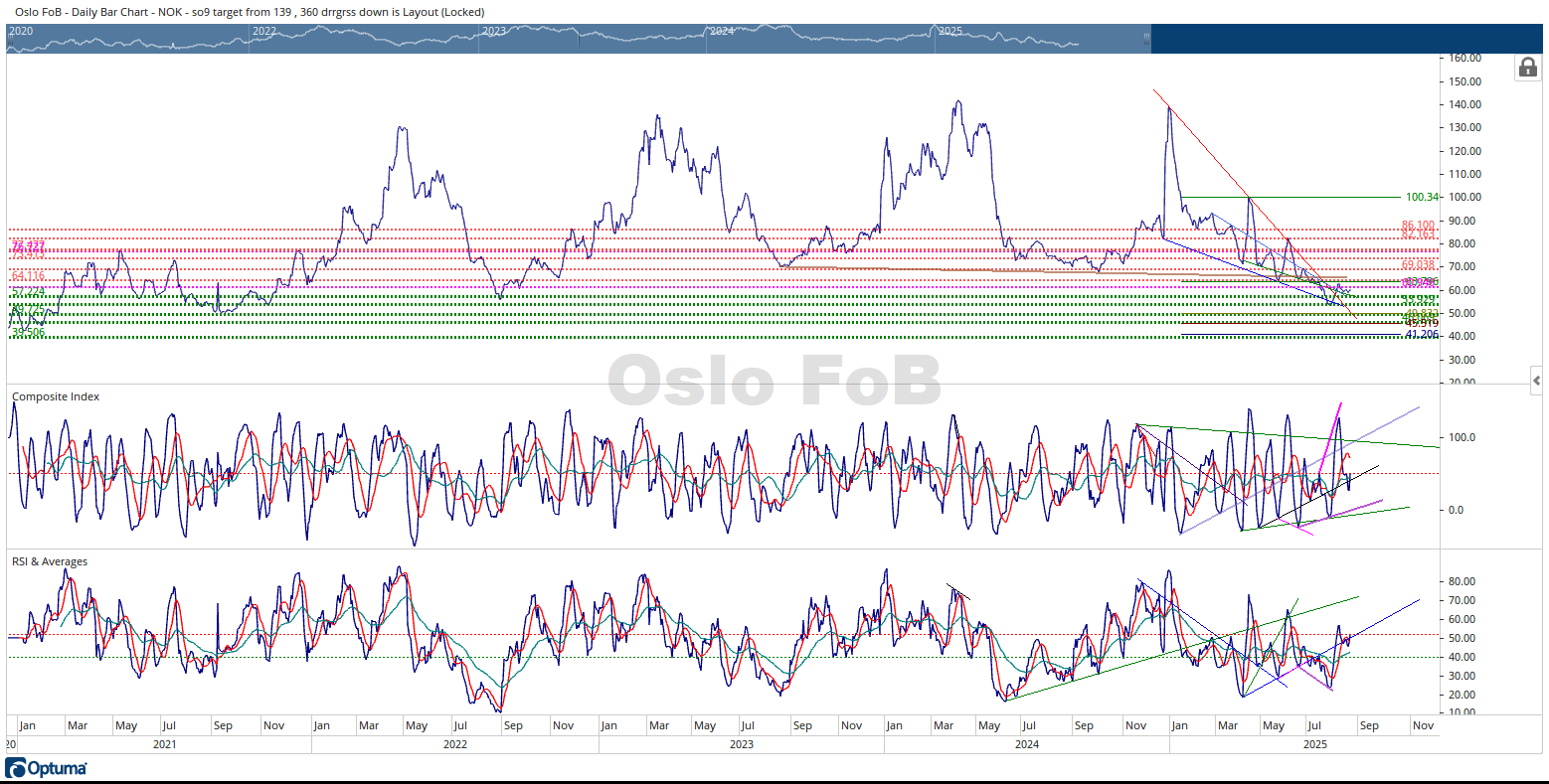Click the layout lock padlock icon
This screenshot has height=784, width=1549.
[1528, 67]
